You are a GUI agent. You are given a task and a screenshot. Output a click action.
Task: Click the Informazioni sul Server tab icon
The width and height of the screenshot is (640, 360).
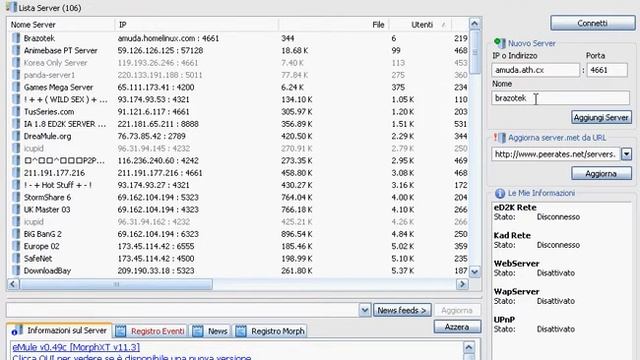tap(16, 331)
